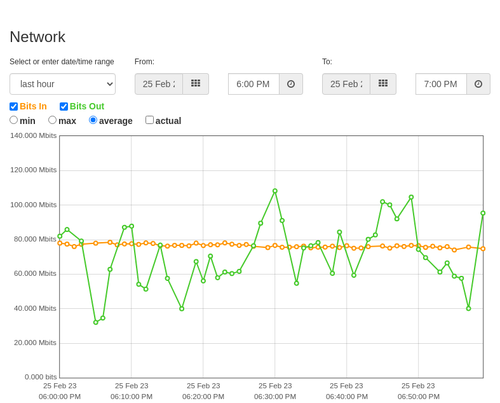The width and height of the screenshot is (500, 403).
Task: Uncheck the Bits In checkbox
Action: coord(14,106)
